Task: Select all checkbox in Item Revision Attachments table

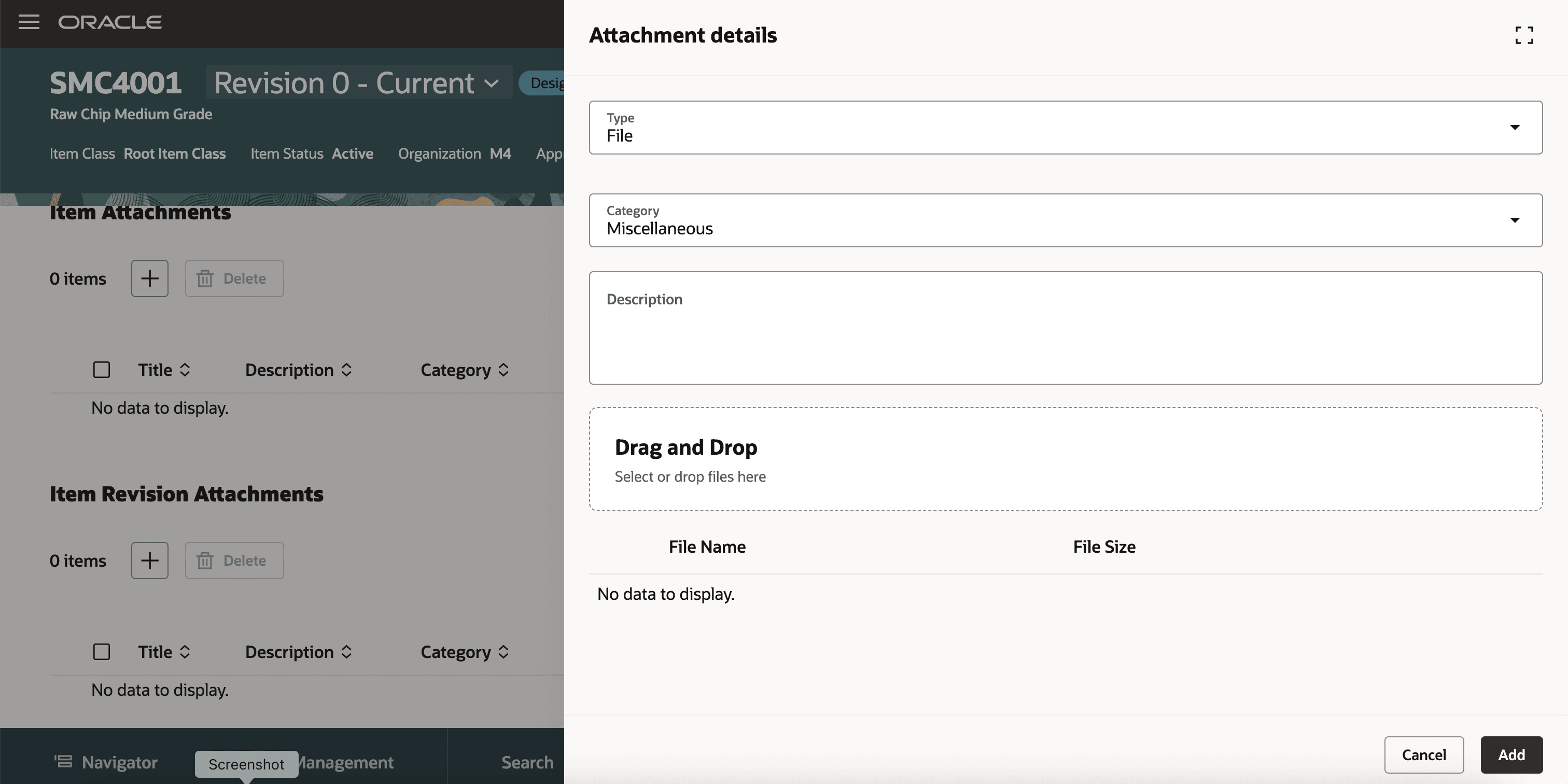Action: pos(102,652)
